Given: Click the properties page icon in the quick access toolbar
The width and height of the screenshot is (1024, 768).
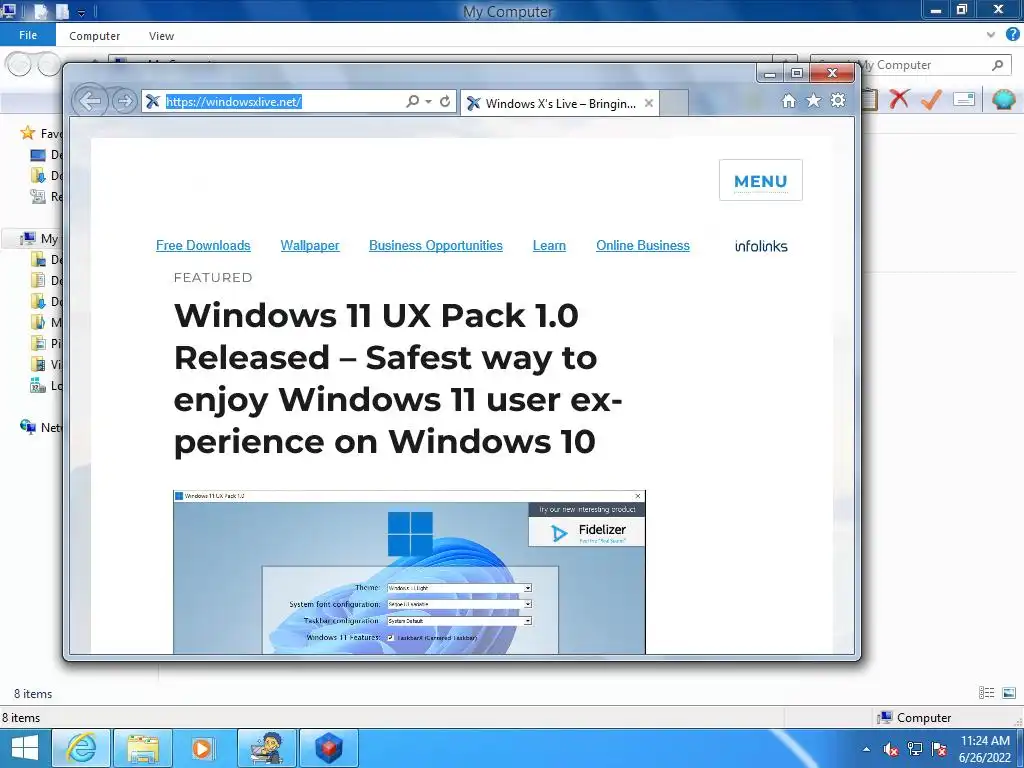Looking at the screenshot, I should coord(39,11).
